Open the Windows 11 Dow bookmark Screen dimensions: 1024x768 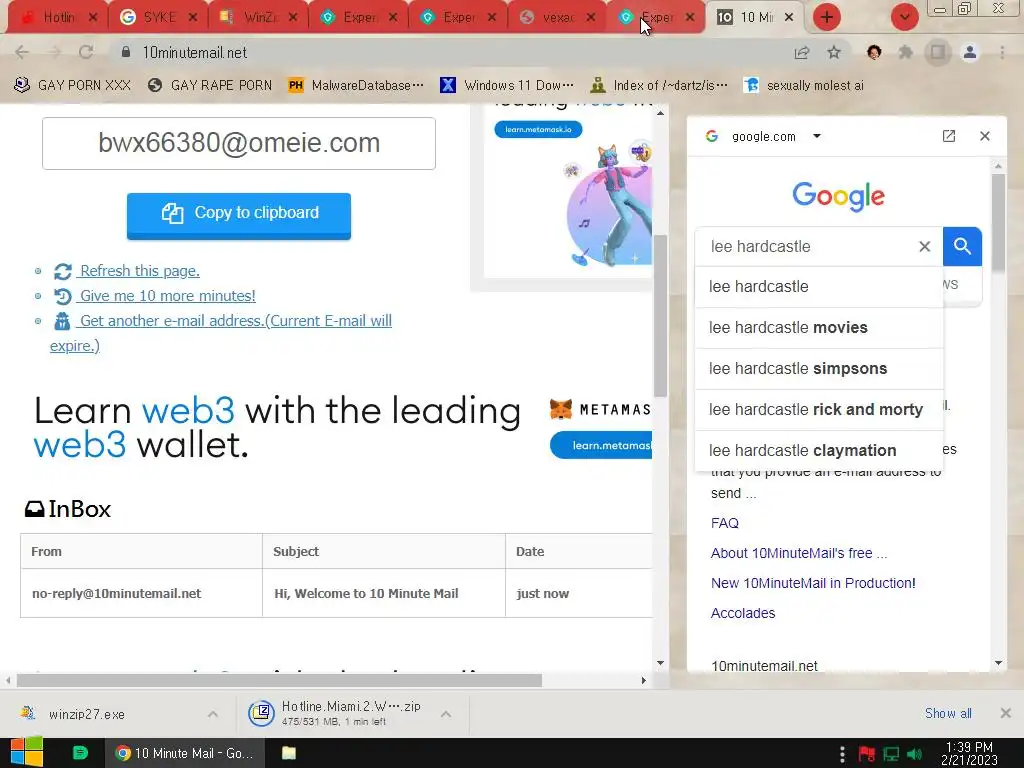(x=507, y=86)
